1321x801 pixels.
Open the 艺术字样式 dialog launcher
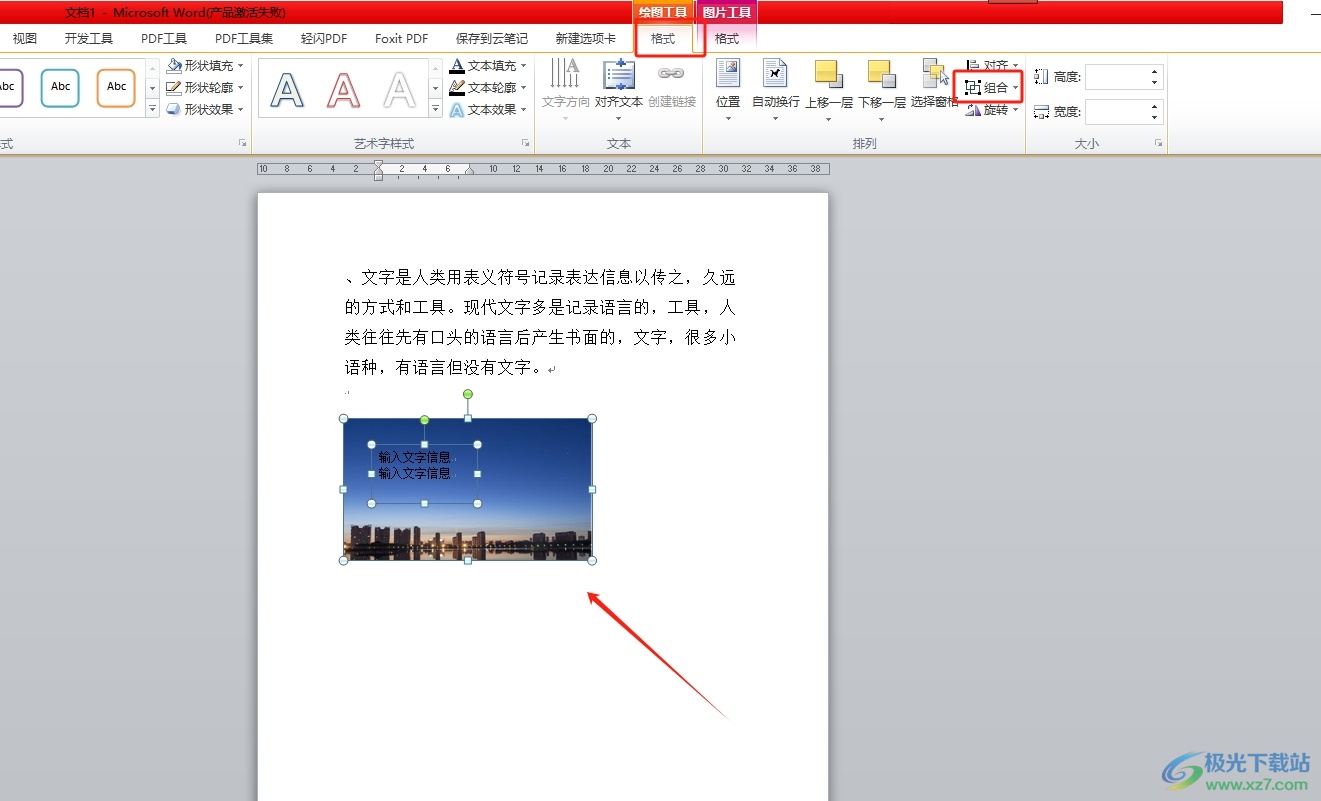pos(526,144)
